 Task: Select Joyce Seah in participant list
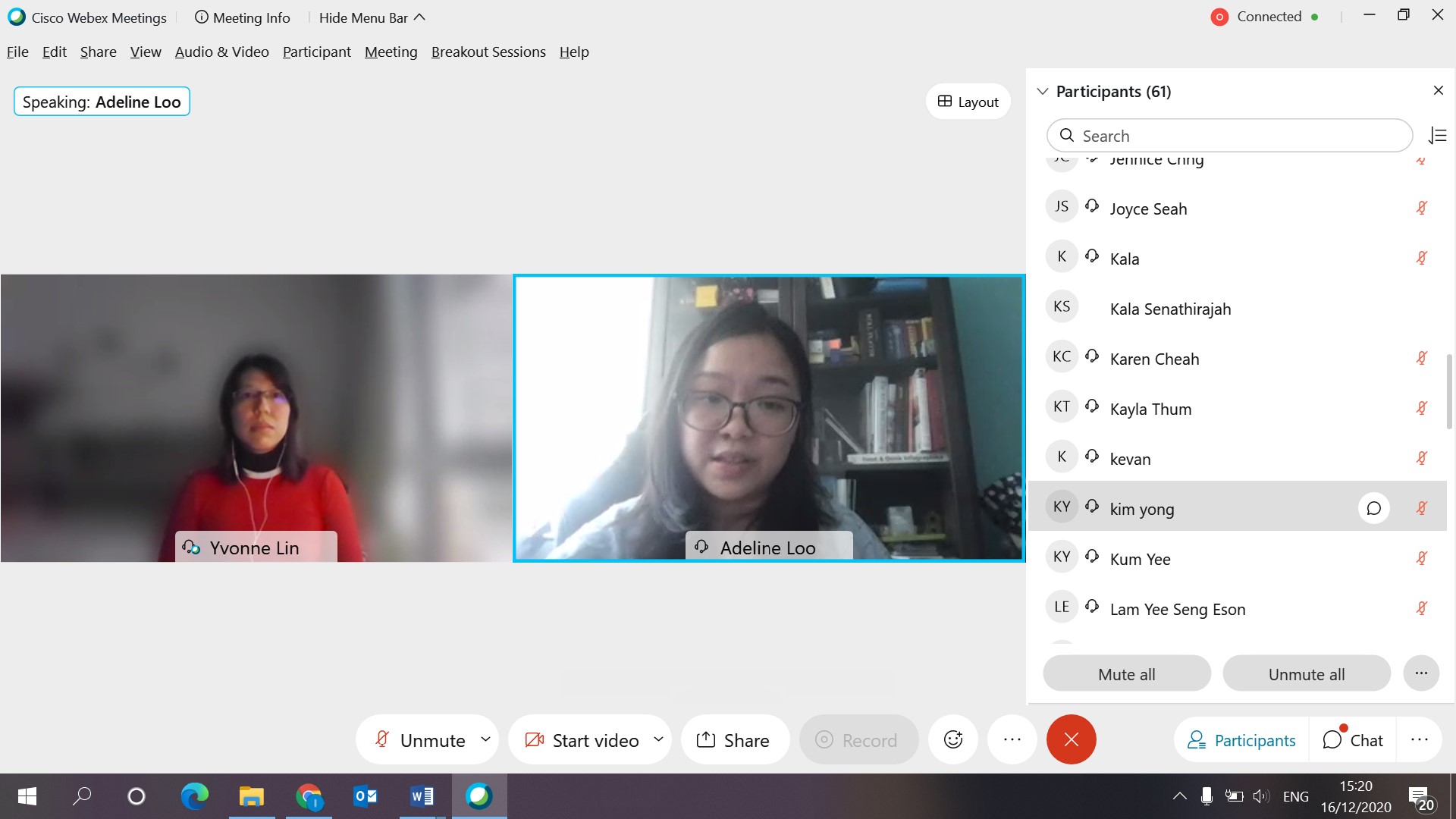coord(1237,208)
